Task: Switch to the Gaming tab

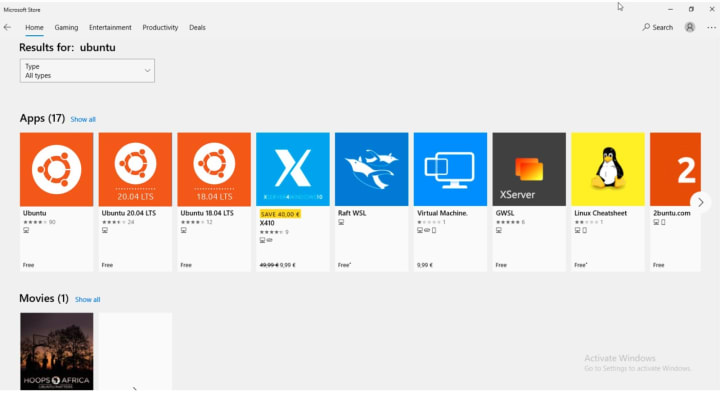Action: (66, 28)
